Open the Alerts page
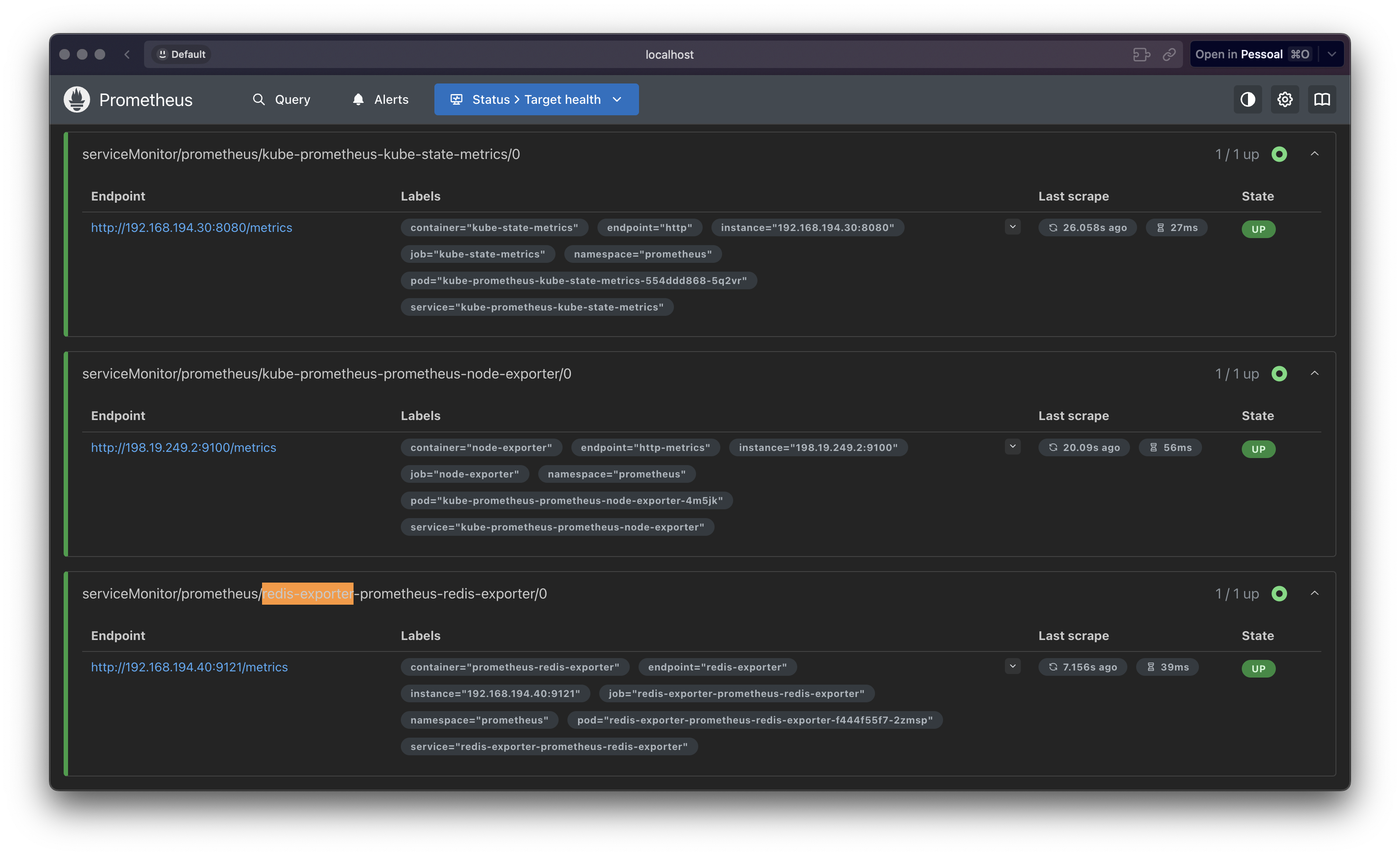This screenshot has width=1400, height=856. click(380, 100)
